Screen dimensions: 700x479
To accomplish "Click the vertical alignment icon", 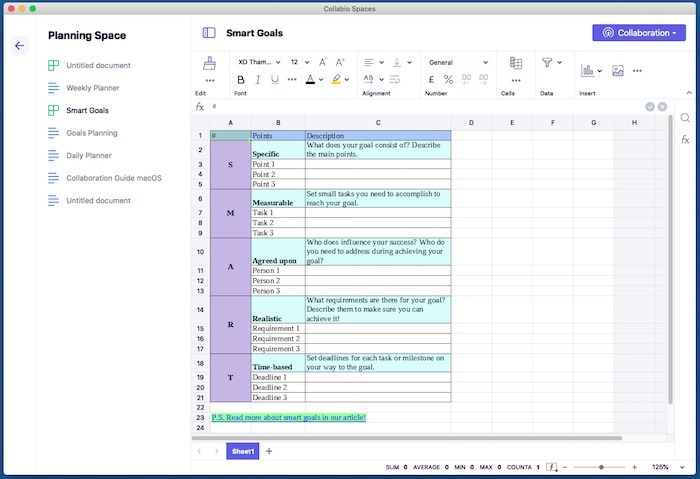I will [x=396, y=62].
